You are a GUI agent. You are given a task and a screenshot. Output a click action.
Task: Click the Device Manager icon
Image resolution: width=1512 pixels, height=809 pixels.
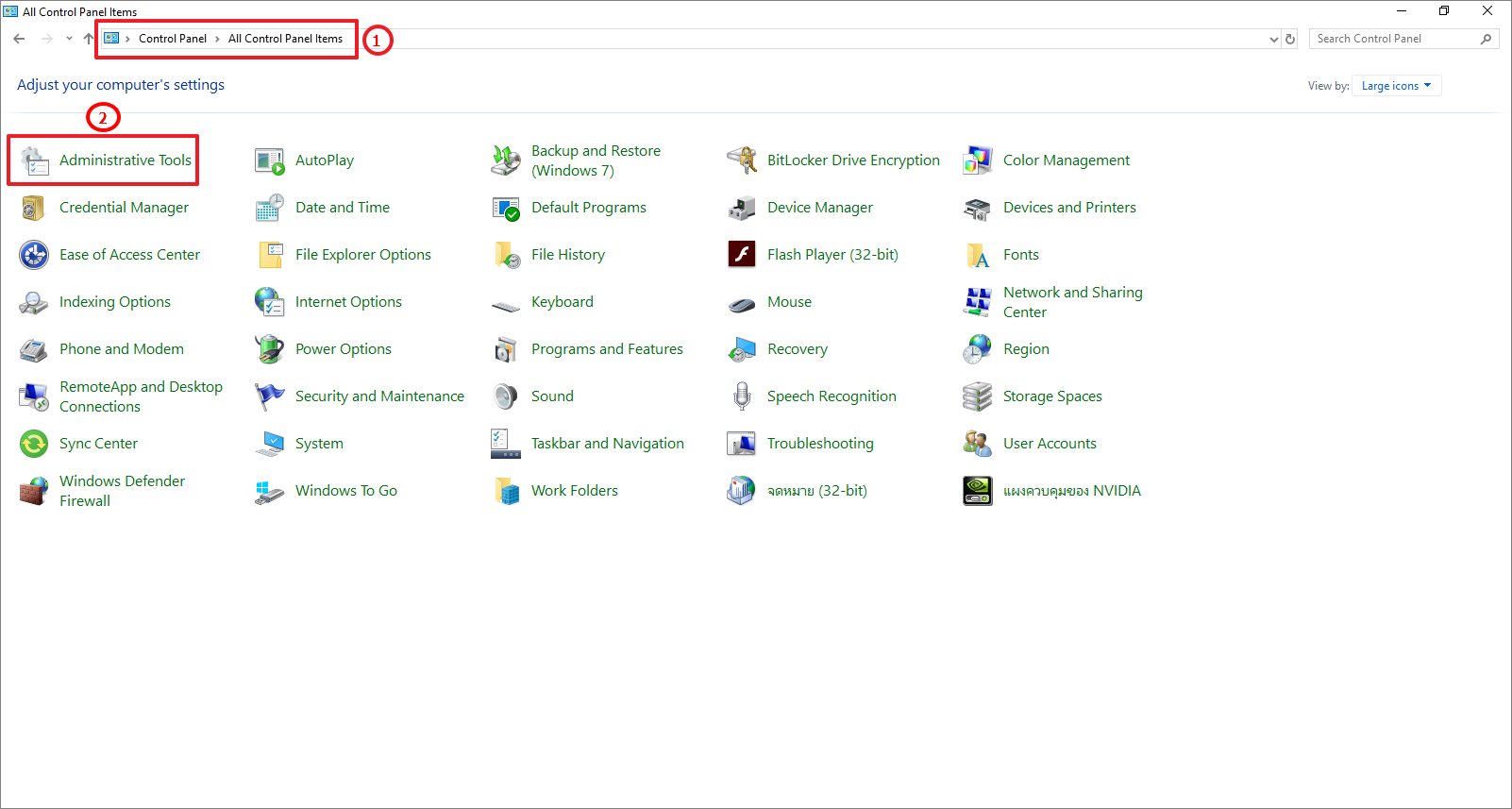click(x=742, y=208)
